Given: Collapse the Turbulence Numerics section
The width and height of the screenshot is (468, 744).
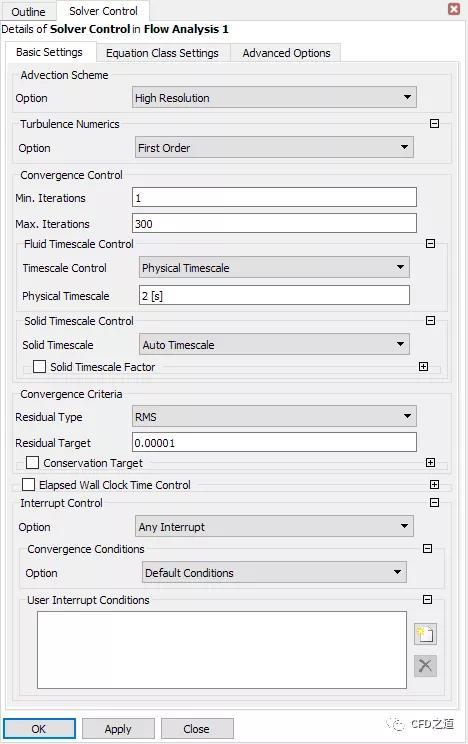Looking at the screenshot, I should click(x=434, y=123).
